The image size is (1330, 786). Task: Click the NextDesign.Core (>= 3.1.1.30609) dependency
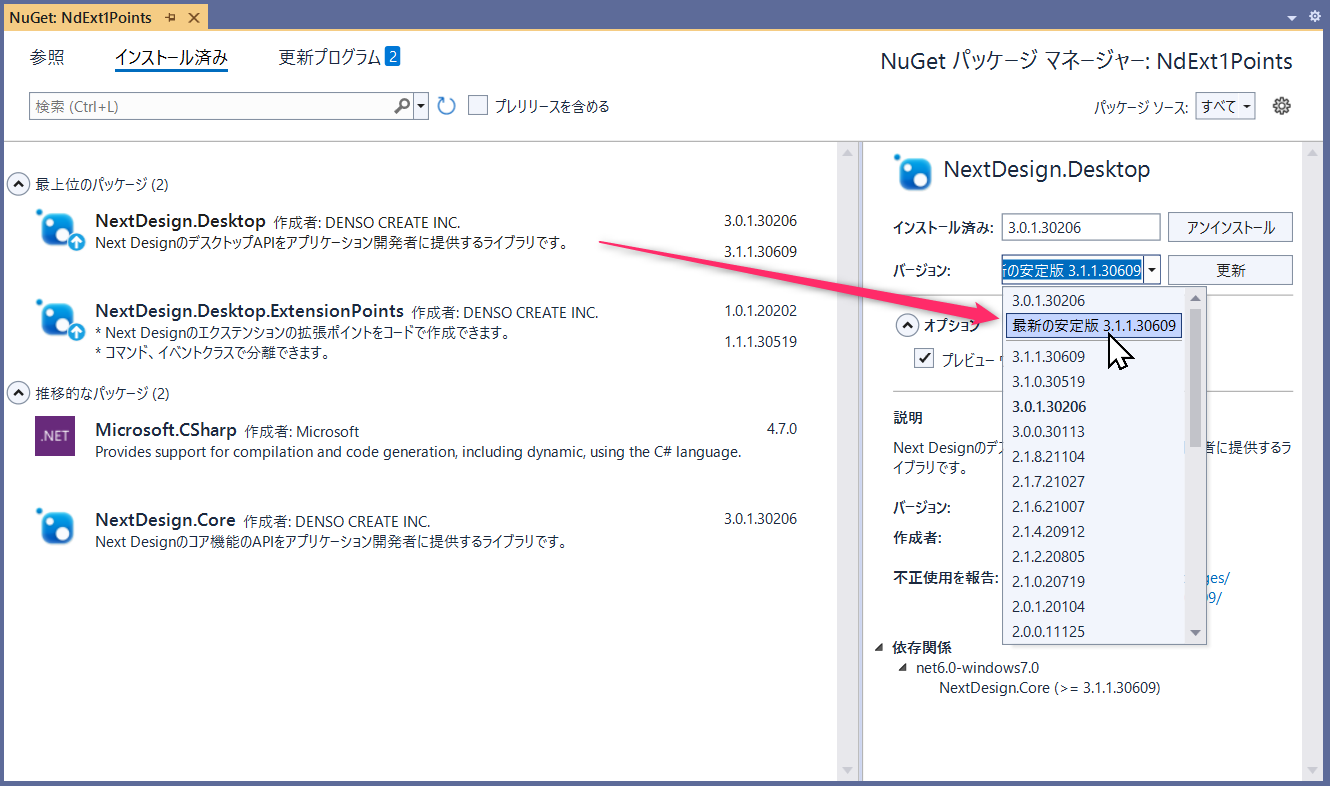click(1049, 688)
